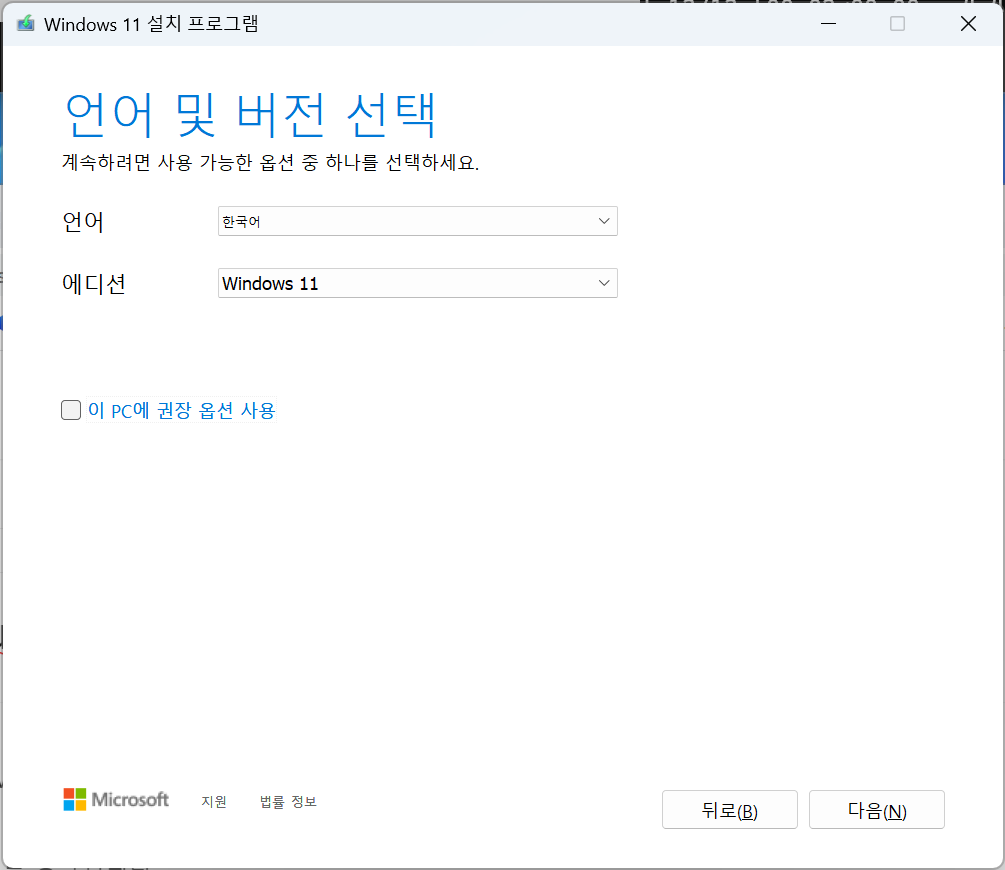
Task: Enable '이 PC에 권장 옵션 사용' checkbox
Action: tap(71, 410)
